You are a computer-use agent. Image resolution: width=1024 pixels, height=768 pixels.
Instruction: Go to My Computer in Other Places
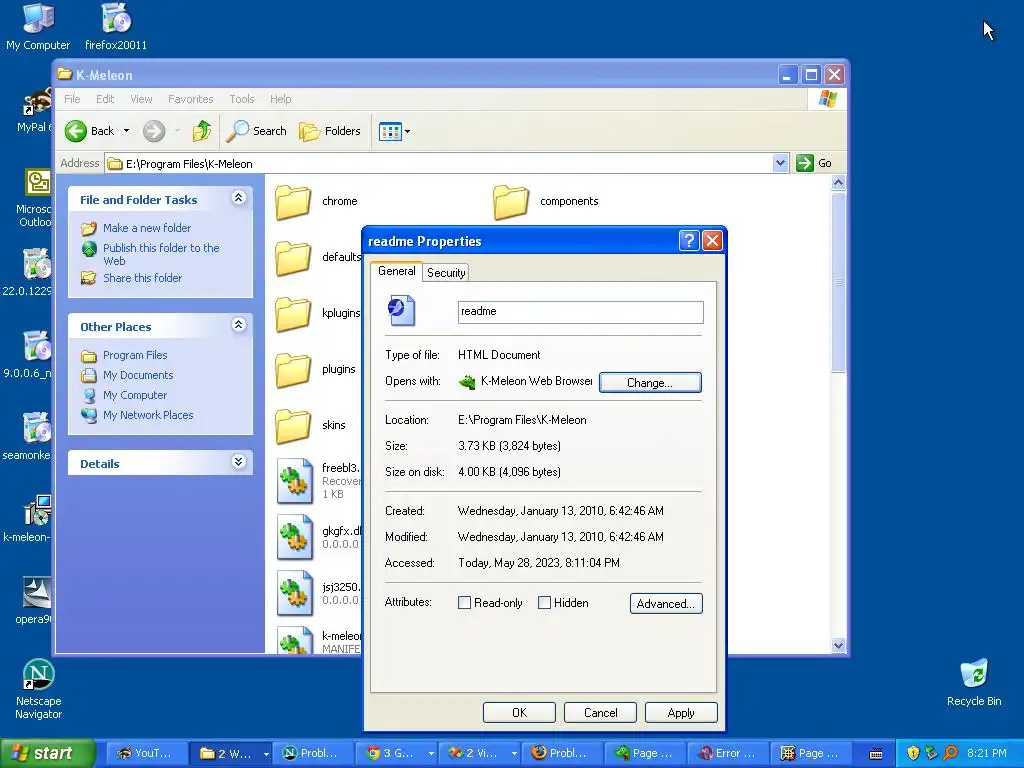(x=135, y=395)
